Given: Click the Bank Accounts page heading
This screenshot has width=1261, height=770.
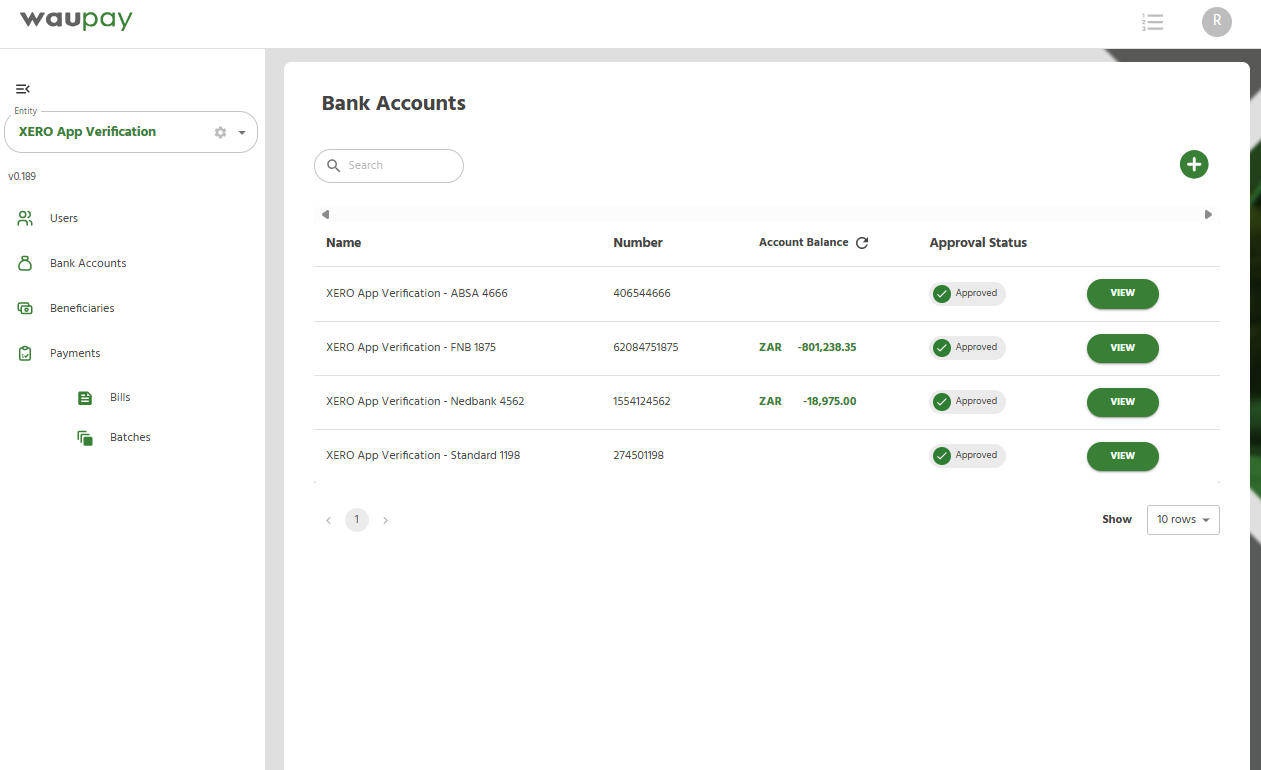Looking at the screenshot, I should (394, 103).
